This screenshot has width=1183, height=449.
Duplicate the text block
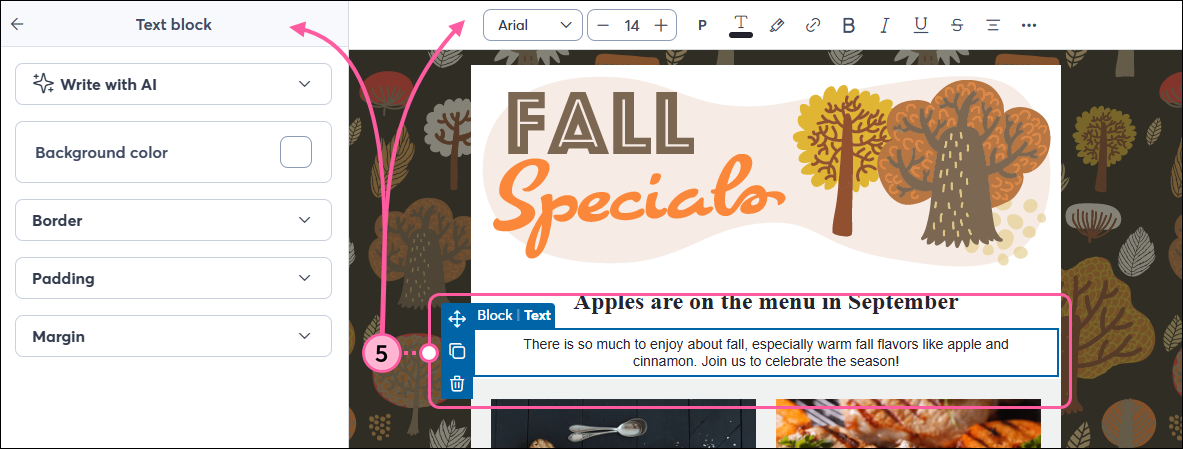(456, 352)
